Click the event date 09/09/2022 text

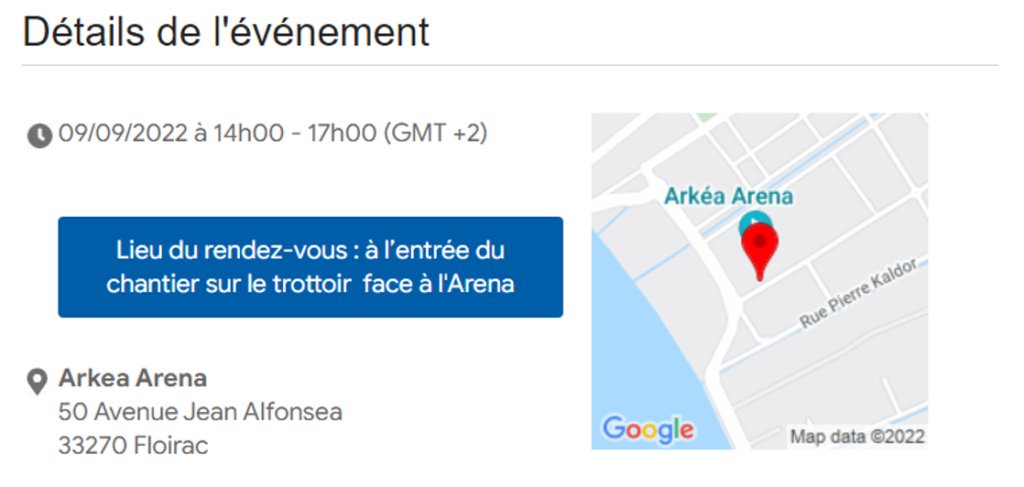122,133
